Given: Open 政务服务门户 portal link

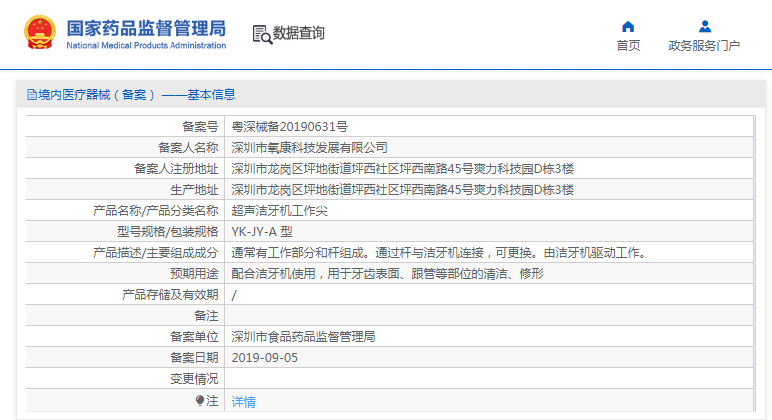Looking at the screenshot, I should 704,46.
